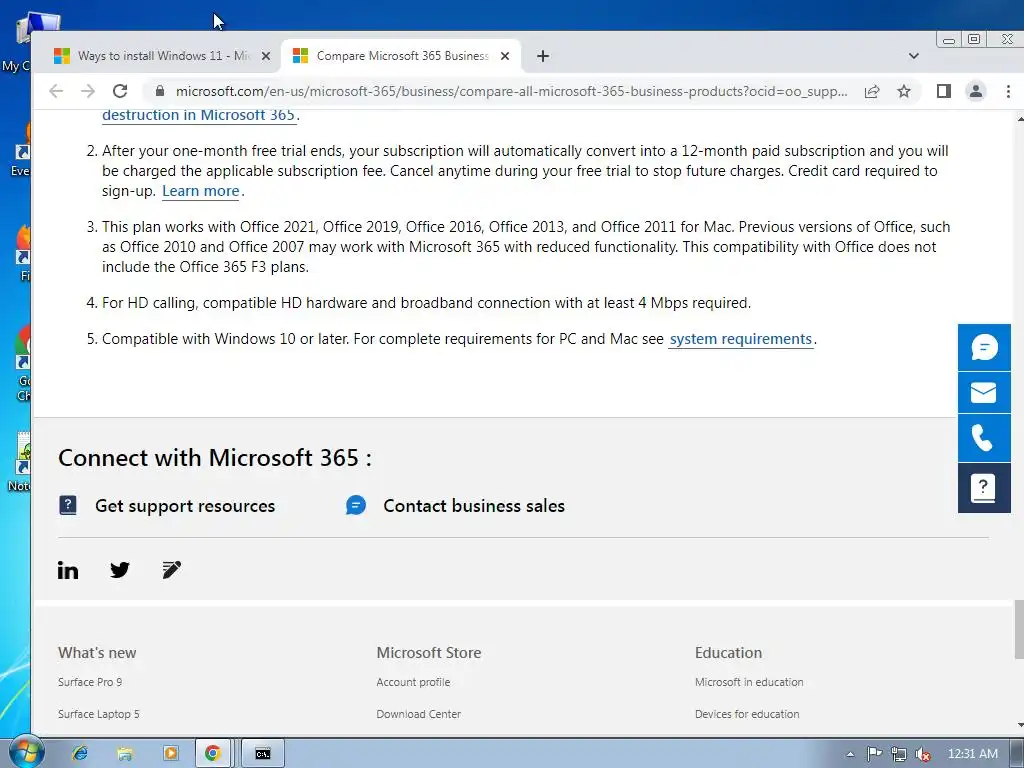Click the muted volume tray icon
The image size is (1024, 768).
922,754
